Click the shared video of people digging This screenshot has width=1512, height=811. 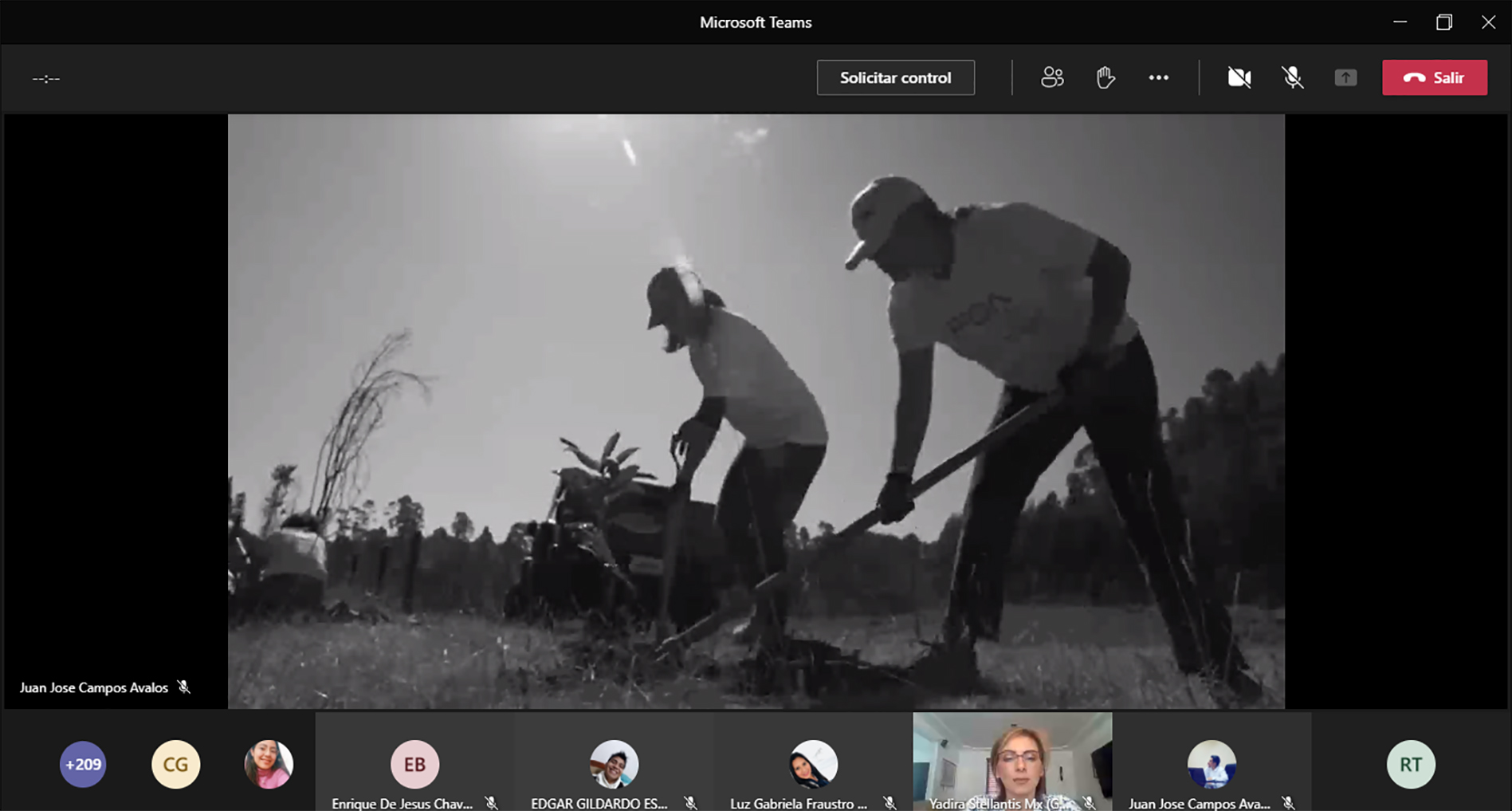click(756, 411)
